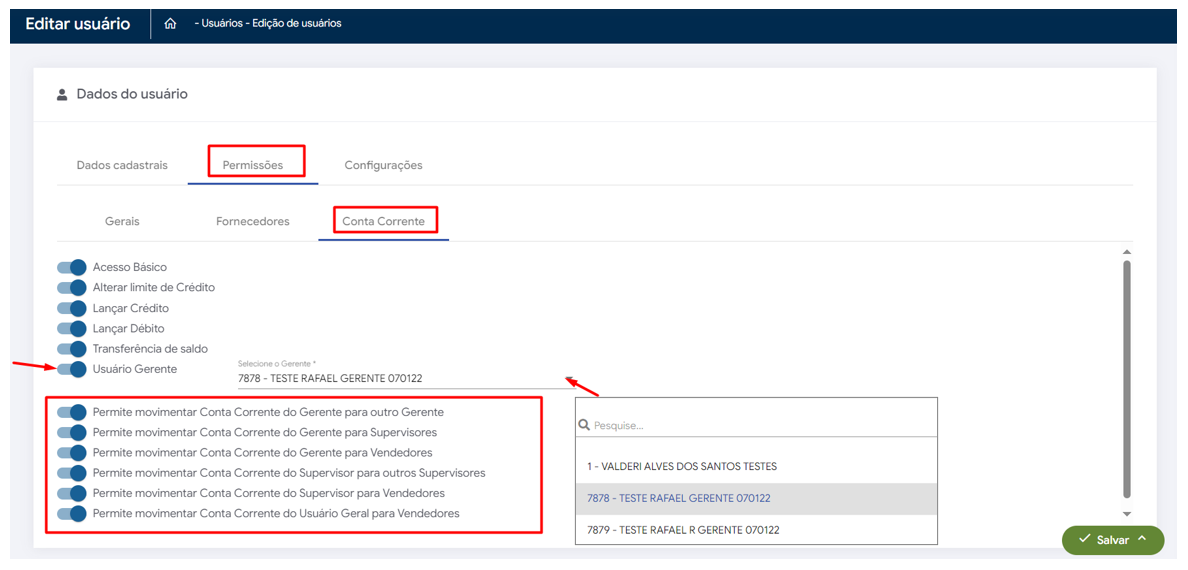Viewport: 1188px width, 570px height.
Task: Turn off Lançar Débito permission
Action: (x=72, y=329)
